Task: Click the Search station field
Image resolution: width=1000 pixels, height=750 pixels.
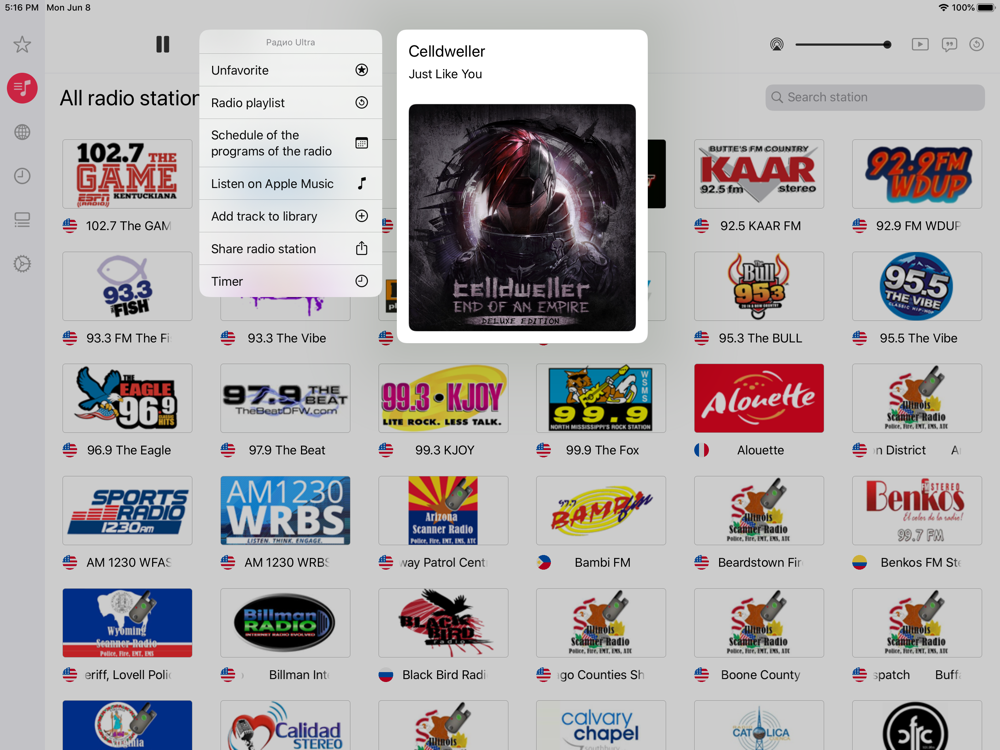Action: (875, 97)
